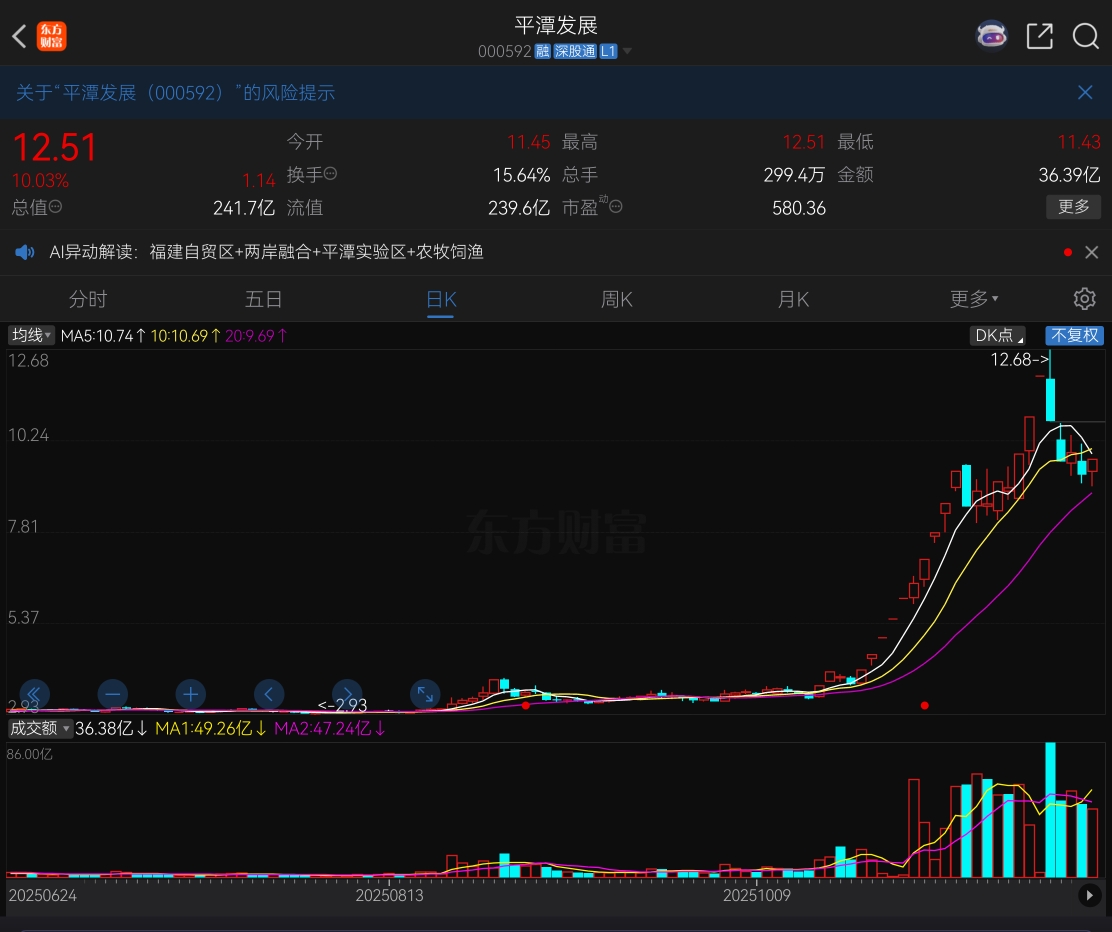
Task: Show 总值 market cap info icon
Action: (x=55, y=206)
